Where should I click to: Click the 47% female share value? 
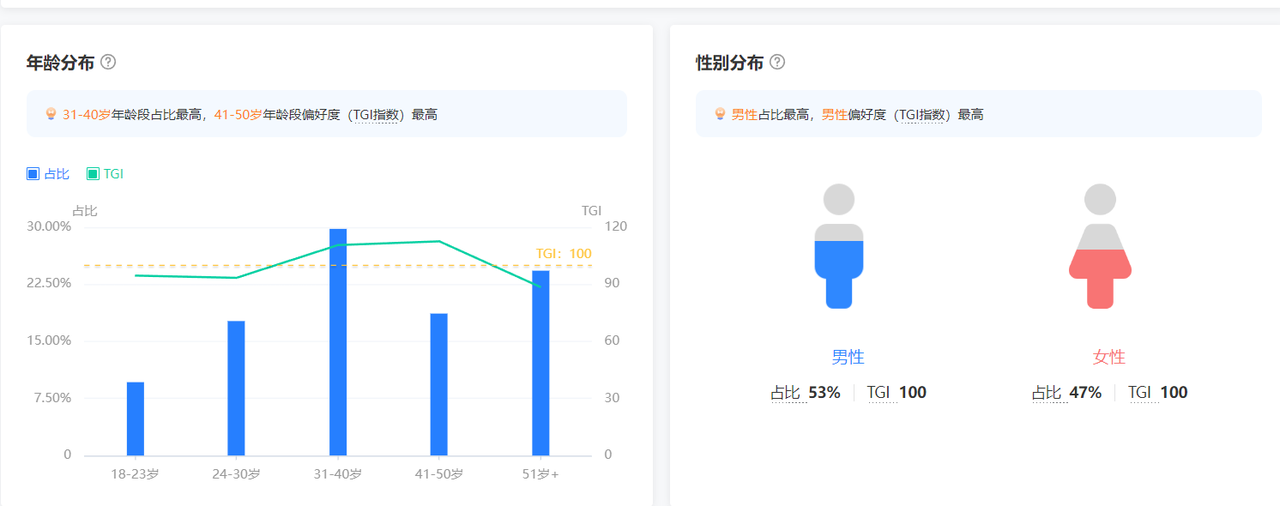pos(1085,393)
